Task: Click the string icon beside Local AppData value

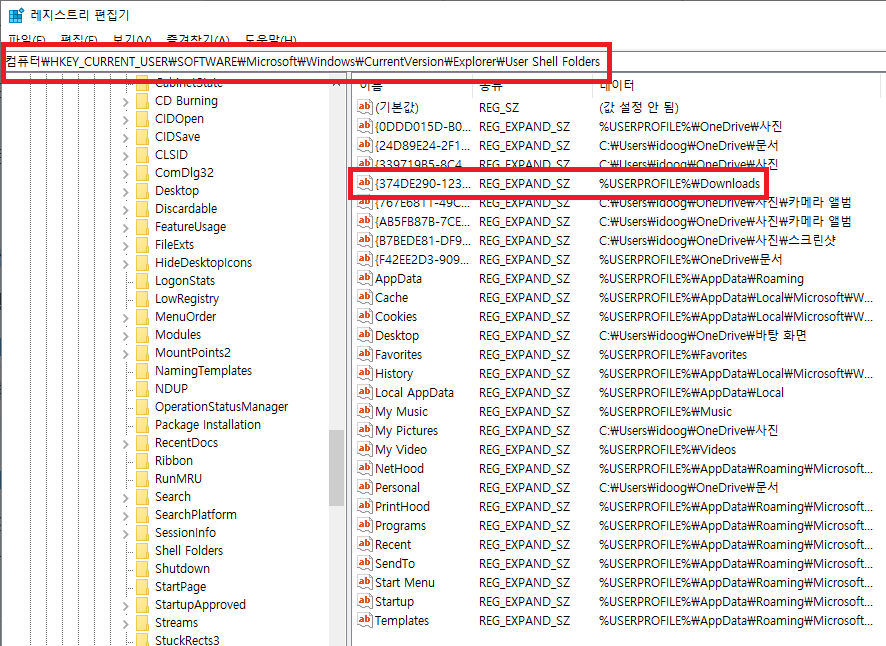Action: (364, 392)
